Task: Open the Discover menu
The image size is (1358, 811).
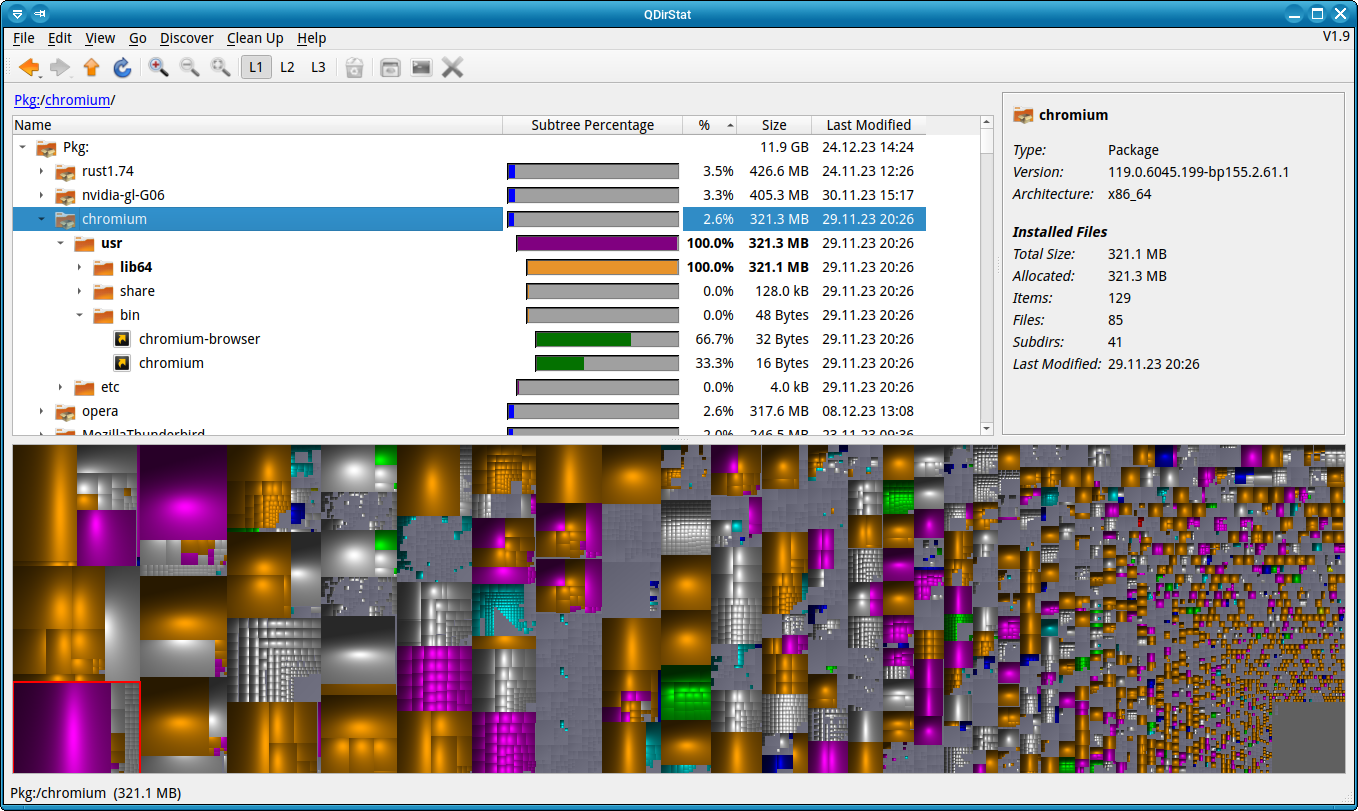Action: (187, 38)
